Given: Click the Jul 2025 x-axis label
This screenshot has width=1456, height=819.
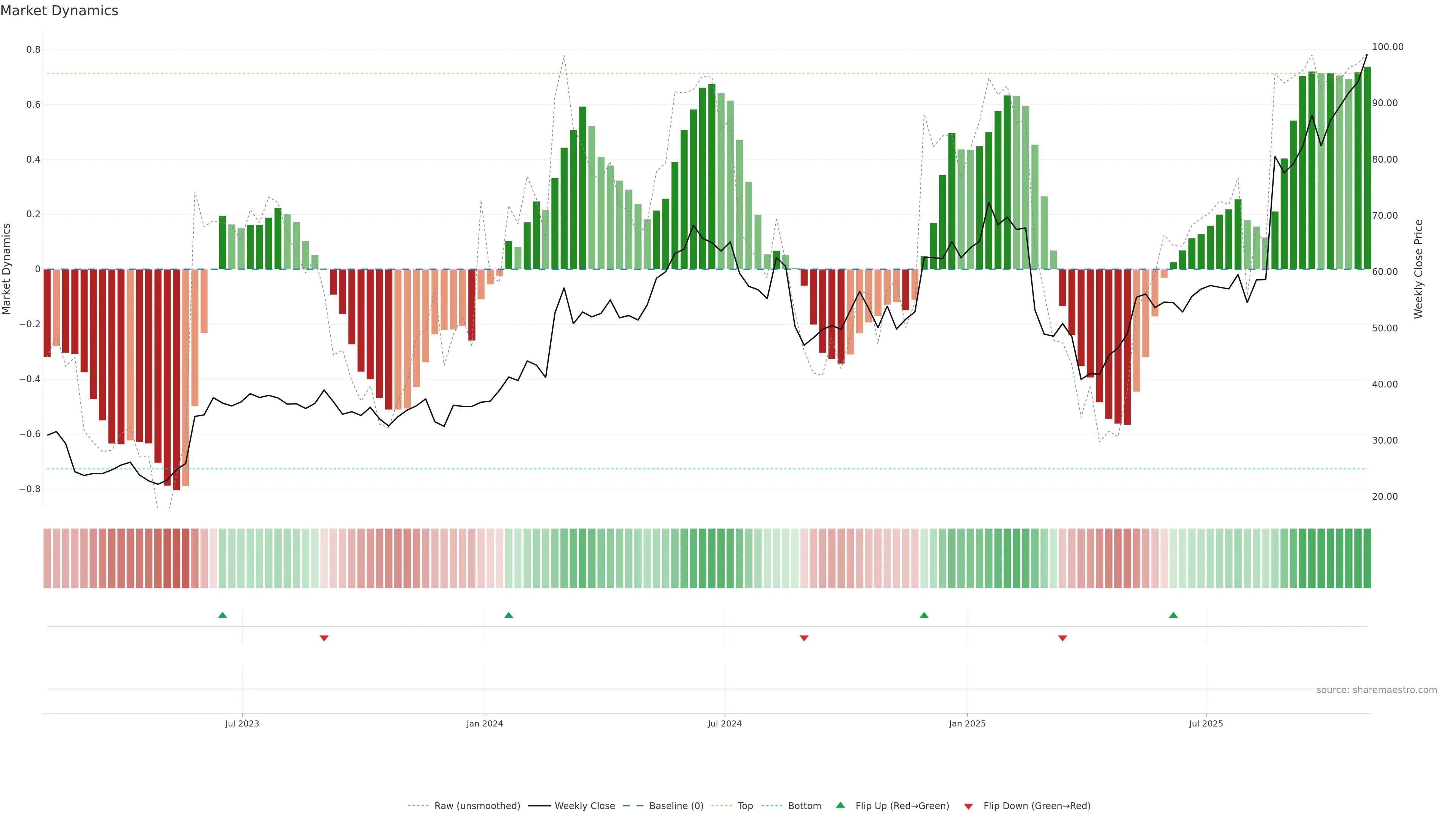Looking at the screenshot, I should tap(1206, 723).
